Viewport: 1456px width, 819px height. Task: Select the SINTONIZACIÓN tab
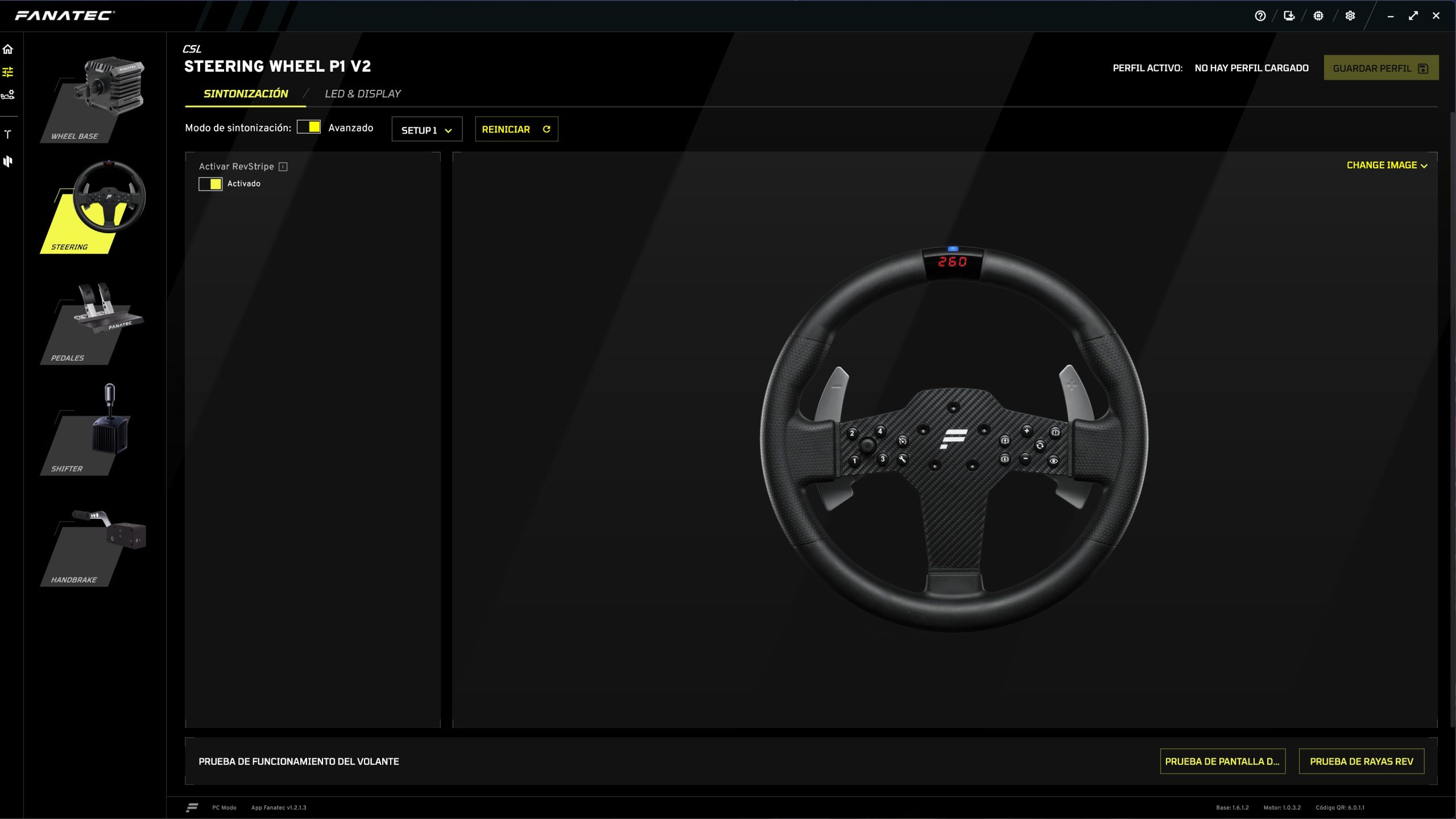[x=246, y=94]
